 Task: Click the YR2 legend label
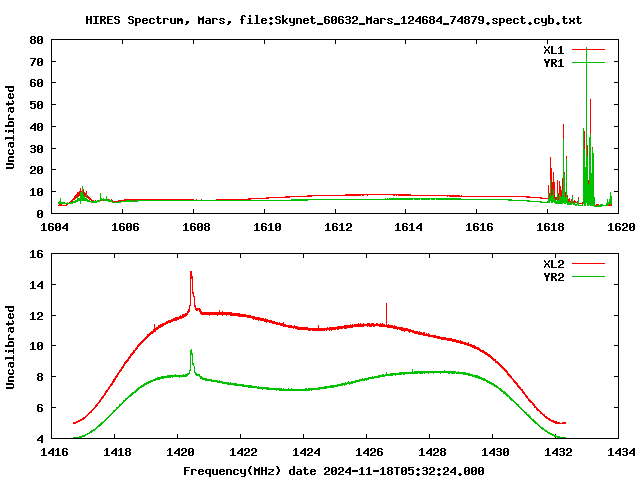point(553,277)
